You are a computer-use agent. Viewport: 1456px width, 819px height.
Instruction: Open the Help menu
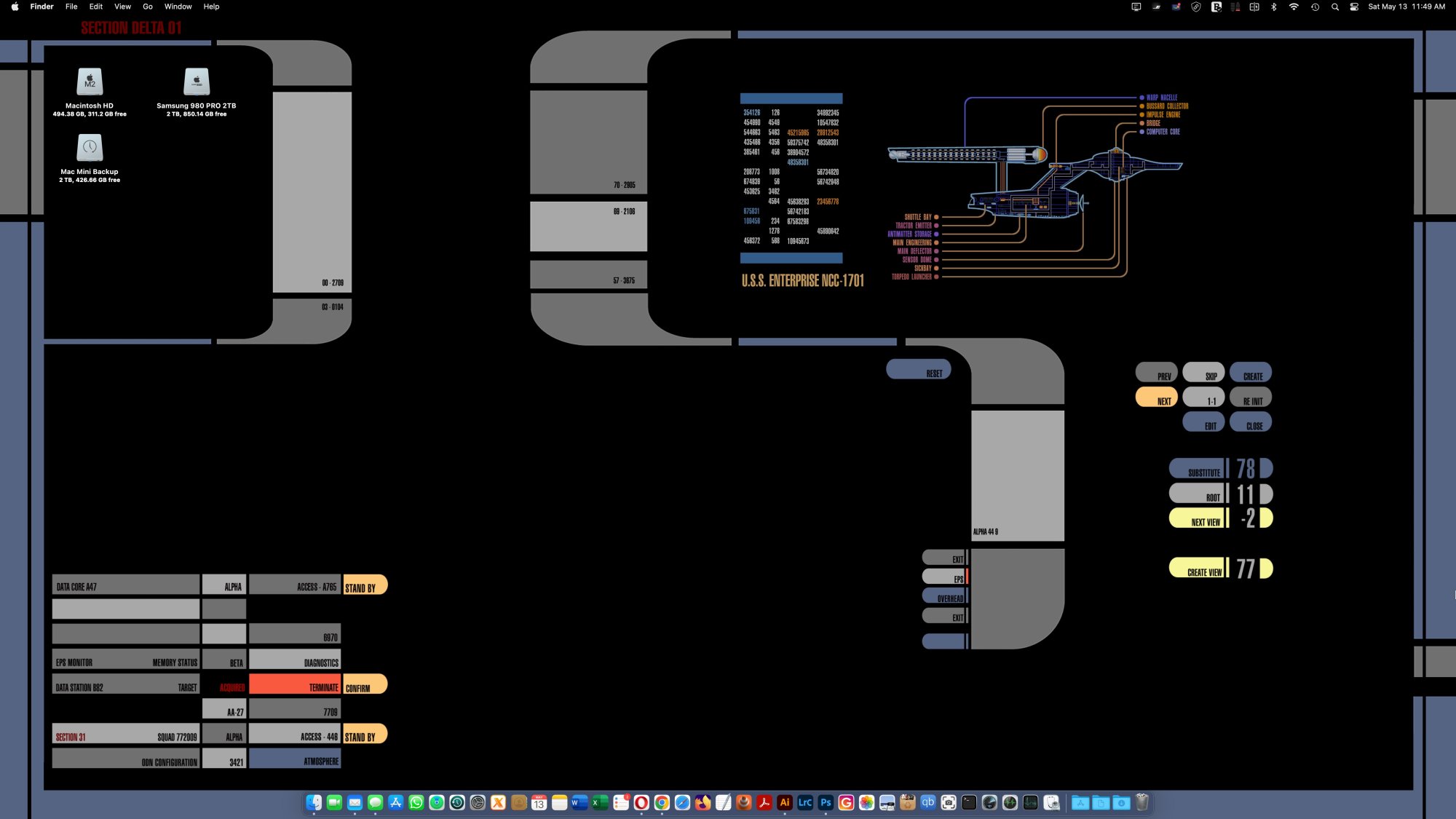pyautogui.click(x=211, y=7)
